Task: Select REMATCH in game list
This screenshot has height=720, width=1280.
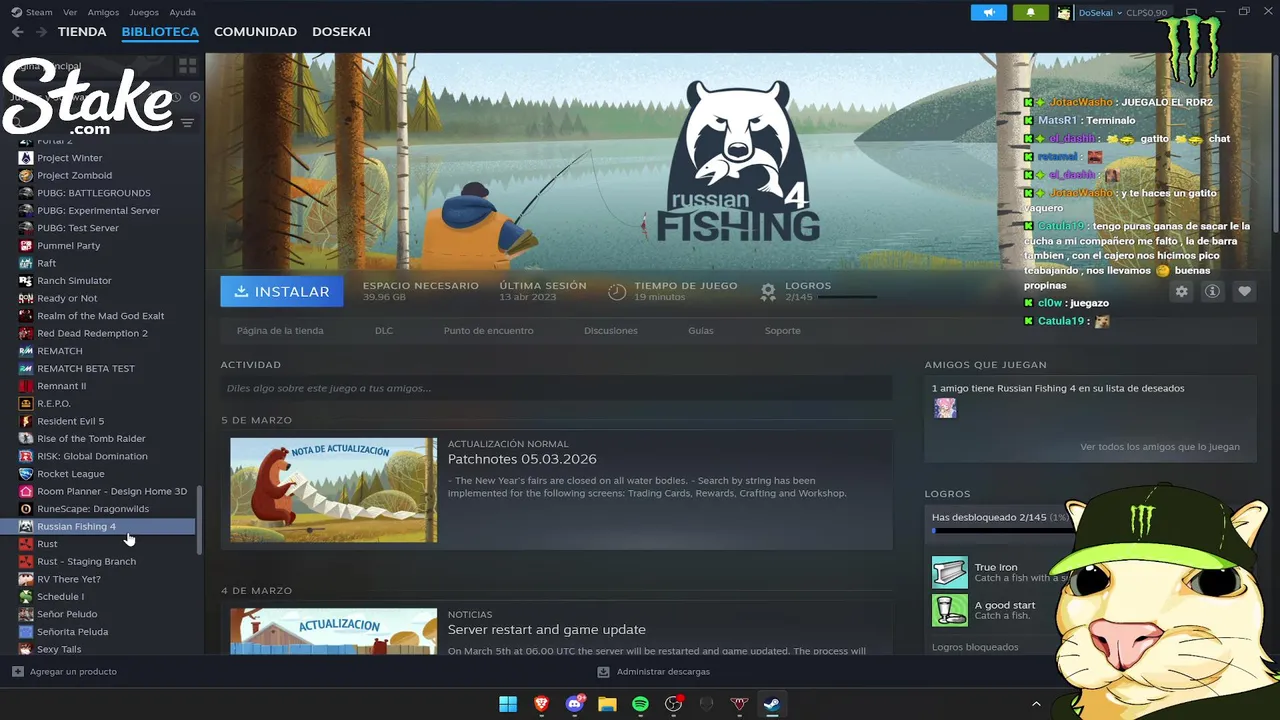Action: pos(60,351)
